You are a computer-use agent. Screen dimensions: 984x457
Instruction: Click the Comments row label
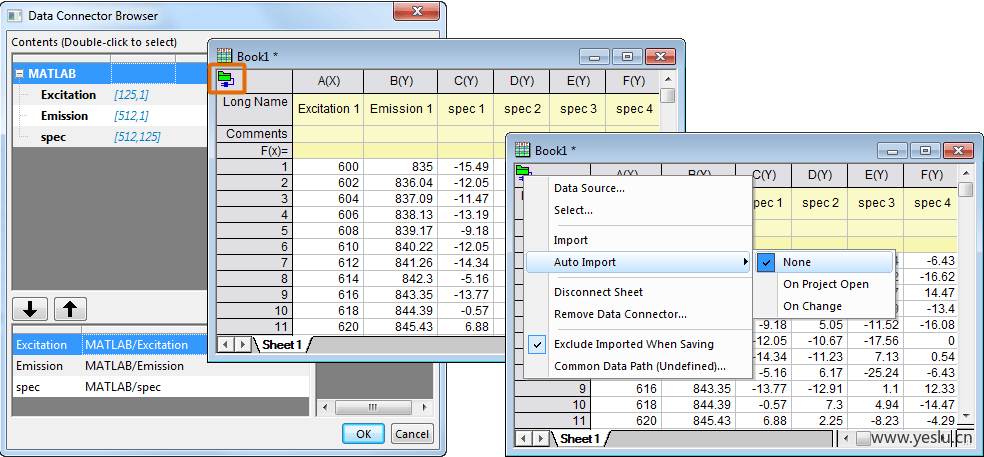click(255, 134)
